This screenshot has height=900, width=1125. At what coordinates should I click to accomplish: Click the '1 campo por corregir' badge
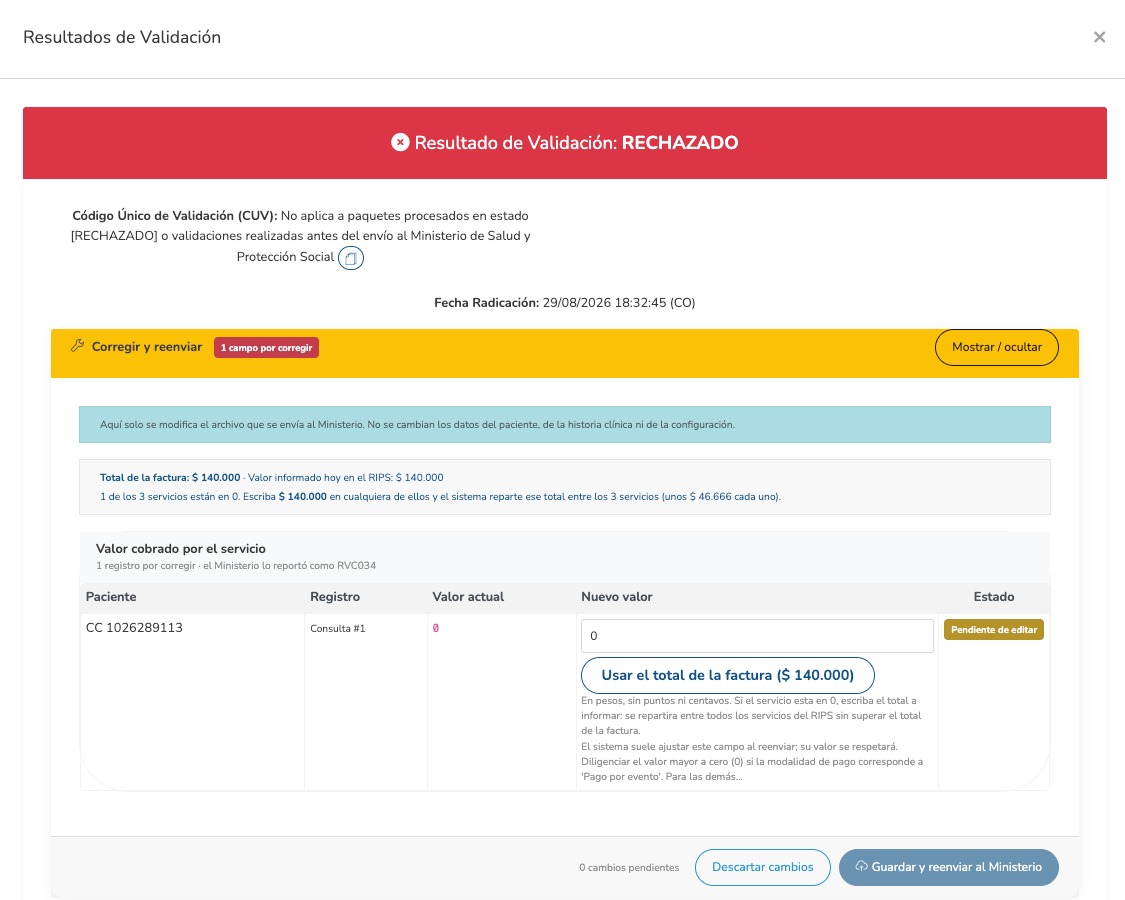[266, 347]
